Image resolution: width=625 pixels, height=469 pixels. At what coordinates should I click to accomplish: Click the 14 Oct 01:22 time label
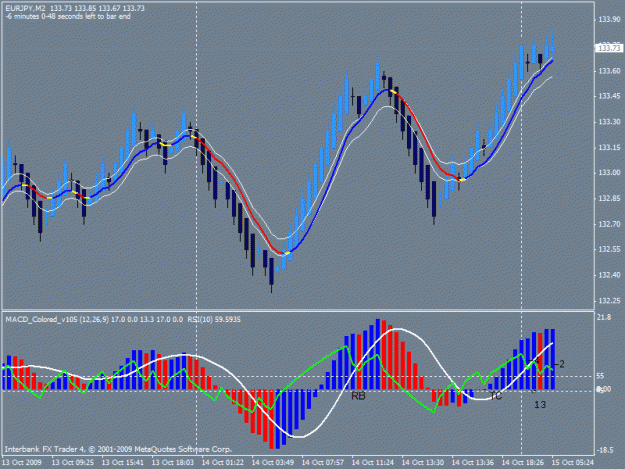[223, 463]
